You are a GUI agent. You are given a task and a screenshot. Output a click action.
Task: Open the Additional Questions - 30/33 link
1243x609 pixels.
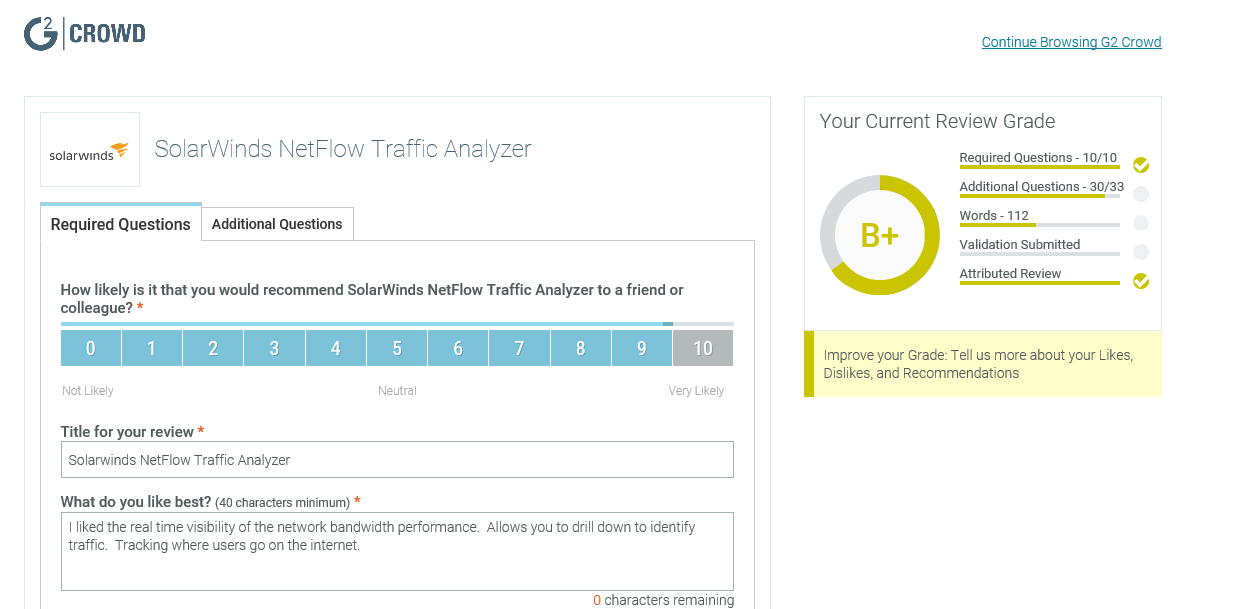click(1041, 187)
